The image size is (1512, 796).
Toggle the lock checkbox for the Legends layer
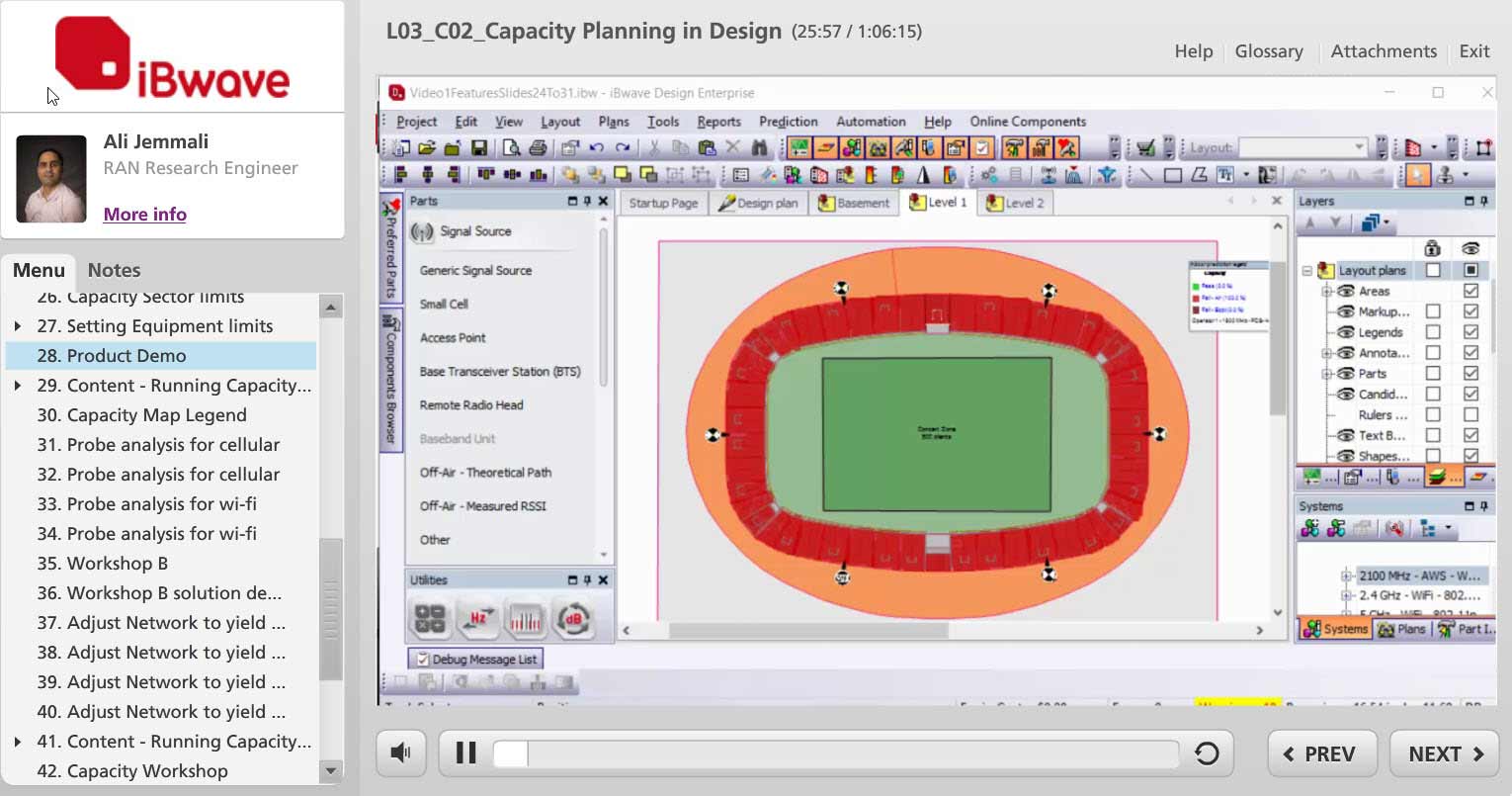[1433, 332]
